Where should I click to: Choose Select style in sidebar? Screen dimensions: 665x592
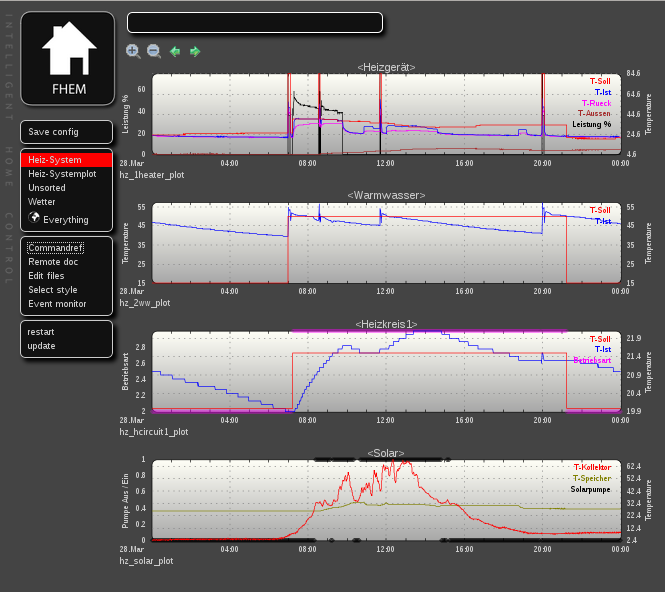52,290
